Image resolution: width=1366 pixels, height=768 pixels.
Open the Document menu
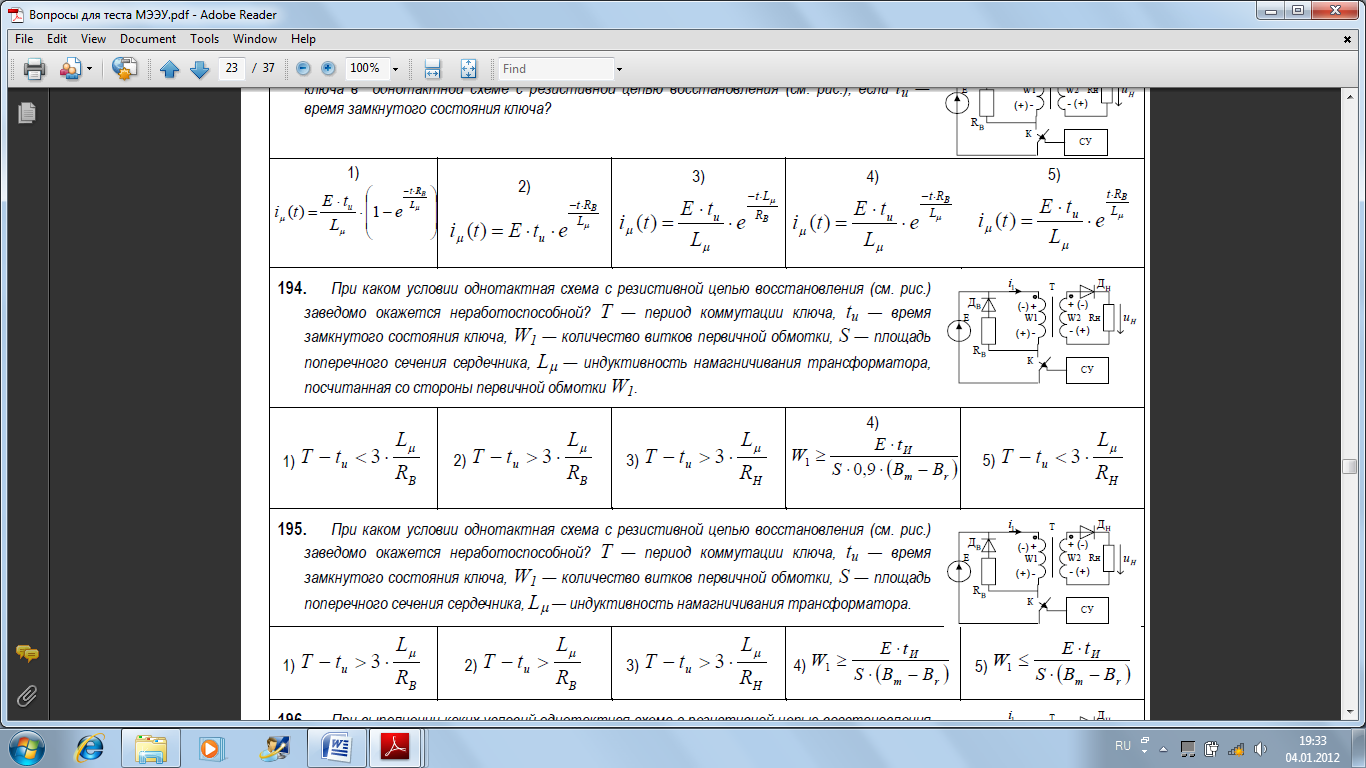[x=148, y=39]
